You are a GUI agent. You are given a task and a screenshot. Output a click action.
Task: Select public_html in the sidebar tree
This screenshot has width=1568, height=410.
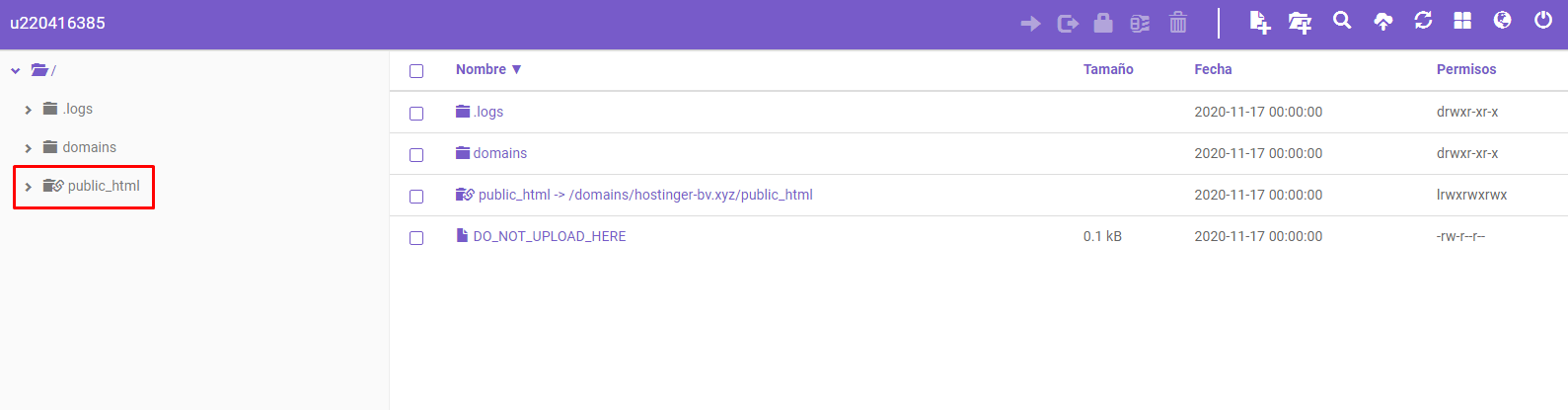coord(104,186)
